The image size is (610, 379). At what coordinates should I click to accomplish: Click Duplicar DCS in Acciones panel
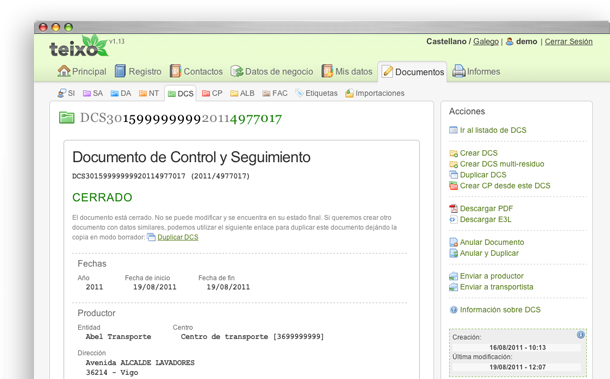click(483, 175)
